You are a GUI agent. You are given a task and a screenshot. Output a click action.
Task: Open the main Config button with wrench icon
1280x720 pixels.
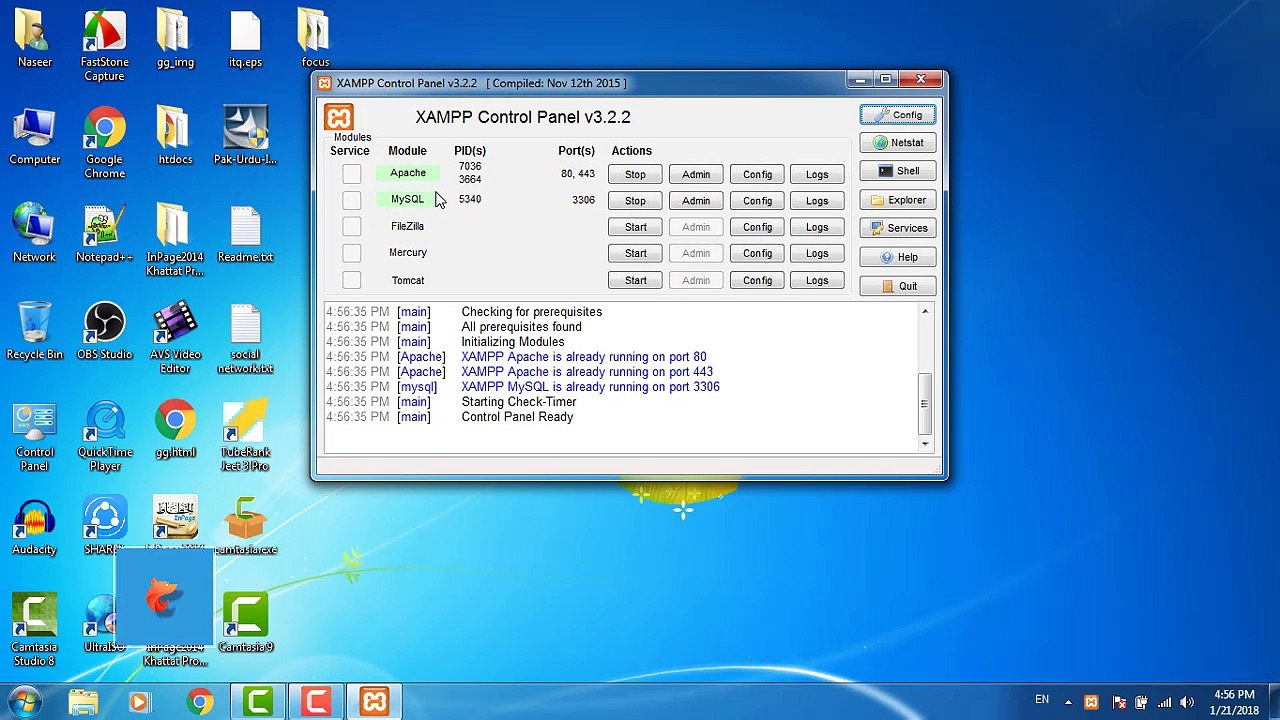pos(898,115)
